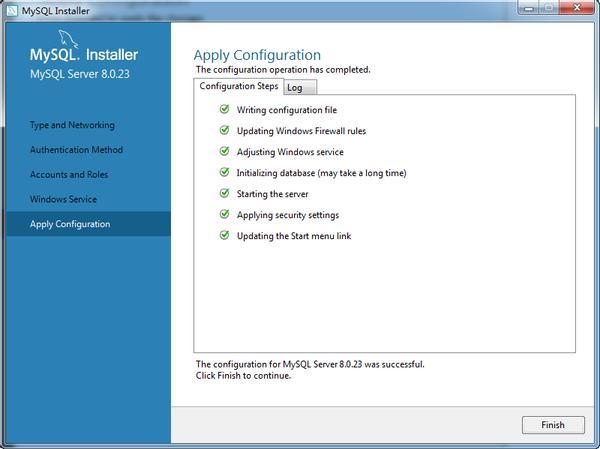Close the MySQL Installer window
This screenshot has height=449, width=600.
tap(577, 8)
